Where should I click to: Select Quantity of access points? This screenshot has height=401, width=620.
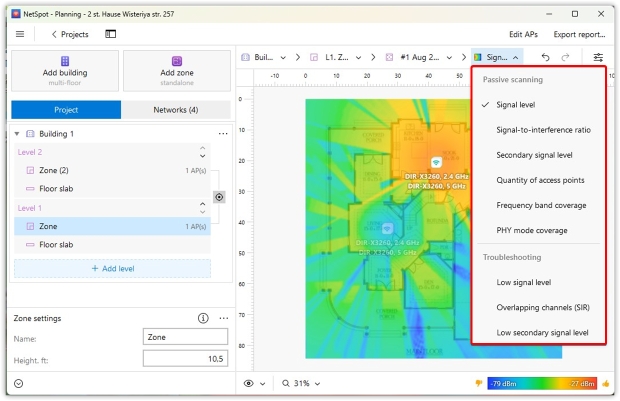click(x=539, y=180)
